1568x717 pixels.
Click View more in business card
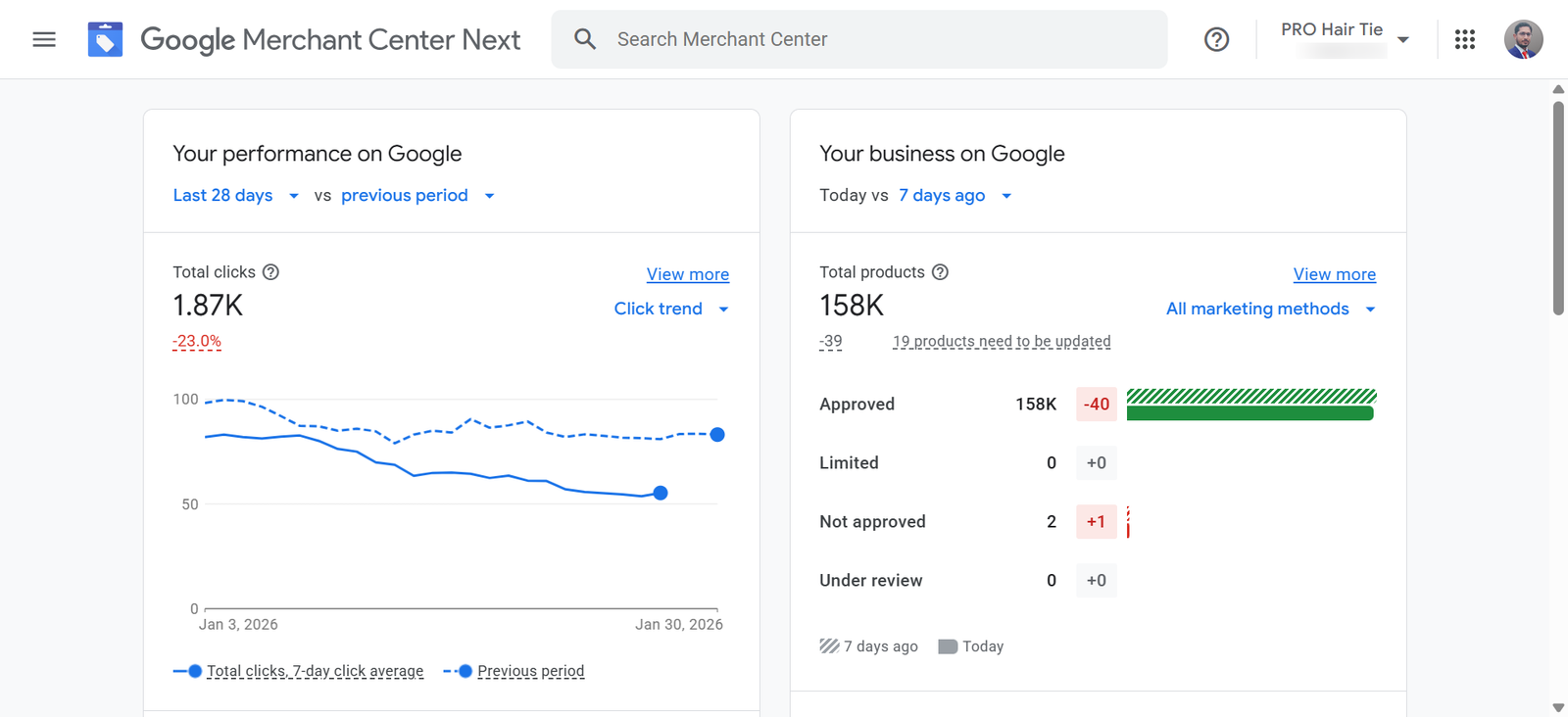(x=1334, y=274)
